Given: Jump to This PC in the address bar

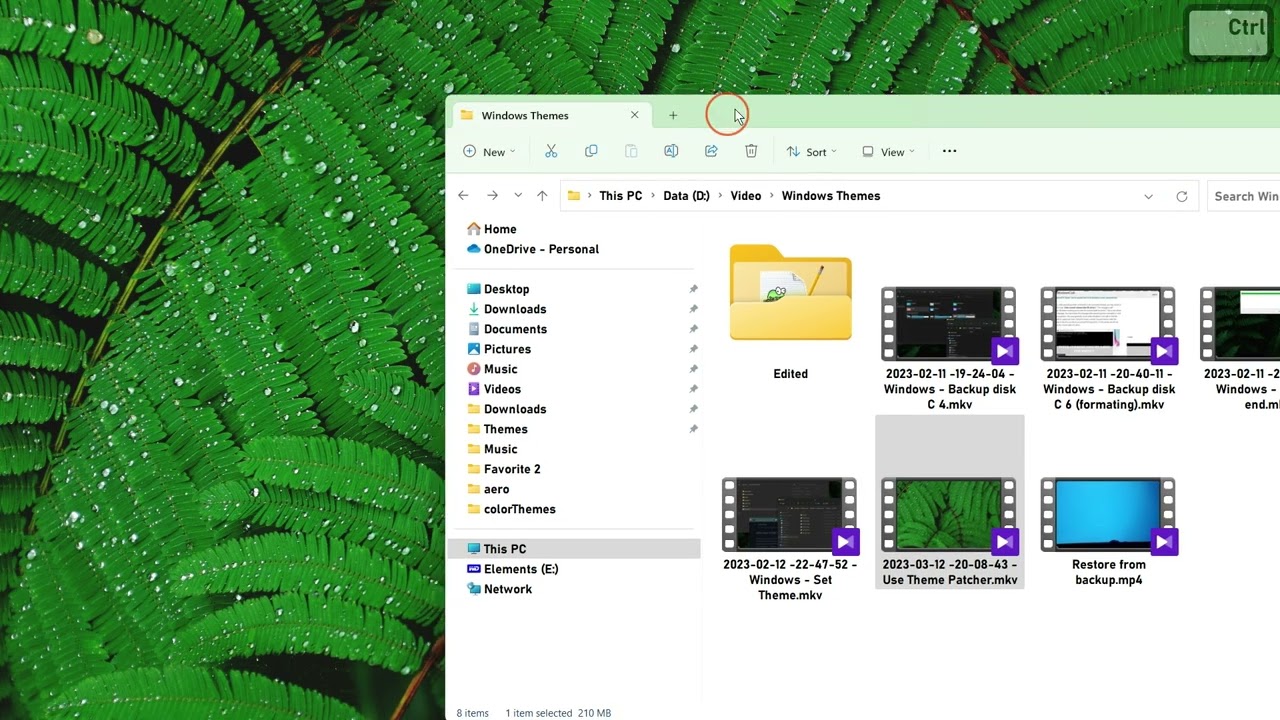Looking at the screenshot, I should click(621, 196).
